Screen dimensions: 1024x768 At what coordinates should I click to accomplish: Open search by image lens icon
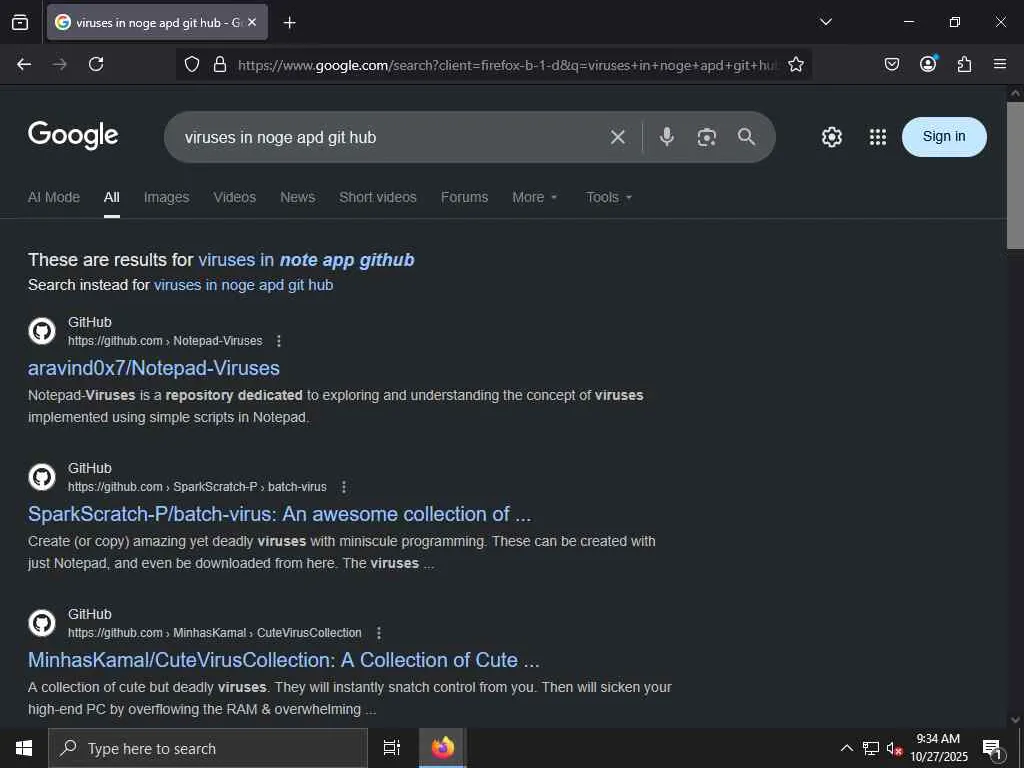point(707,137)
